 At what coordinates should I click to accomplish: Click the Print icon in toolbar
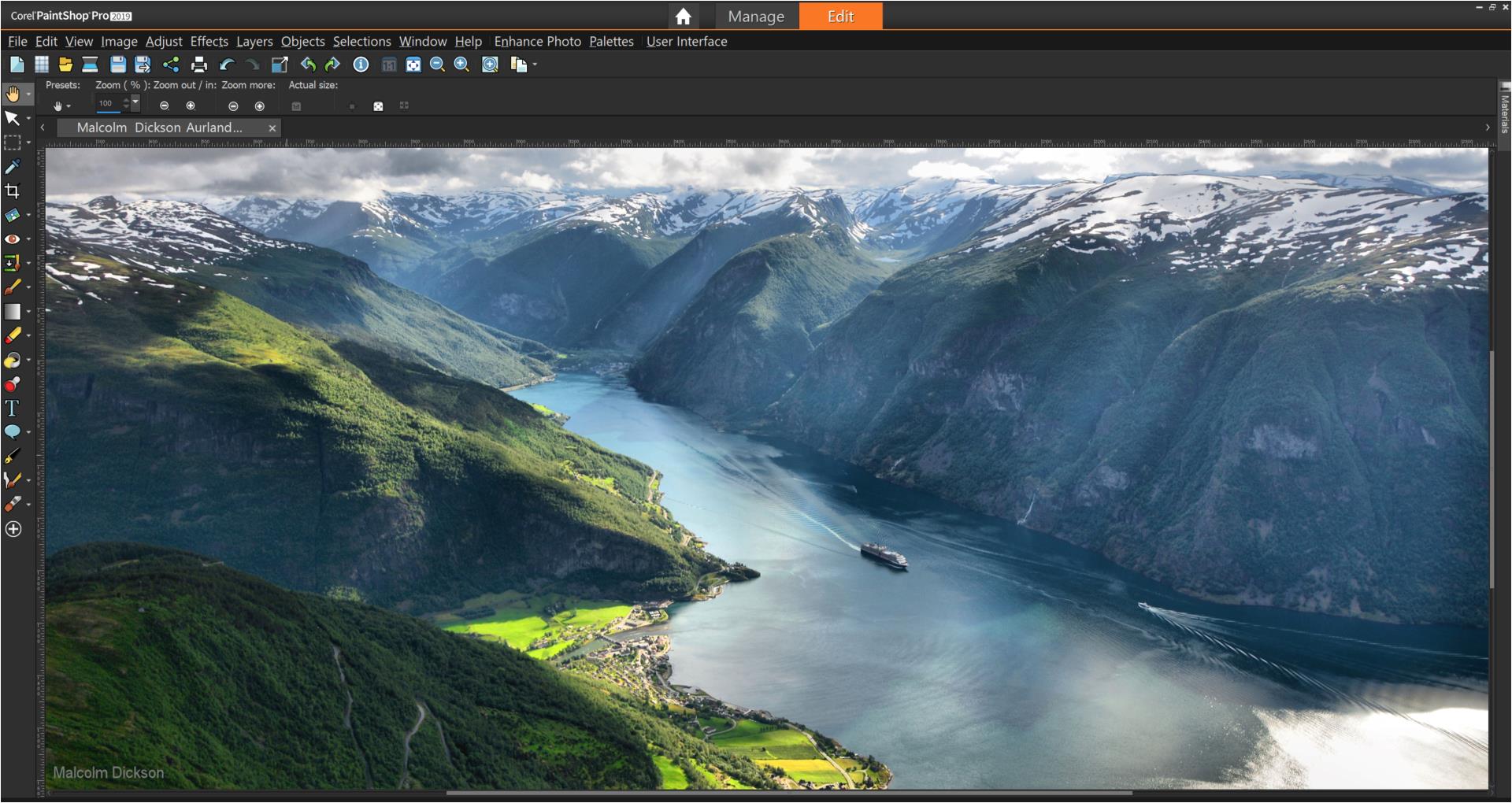(199, 65)
